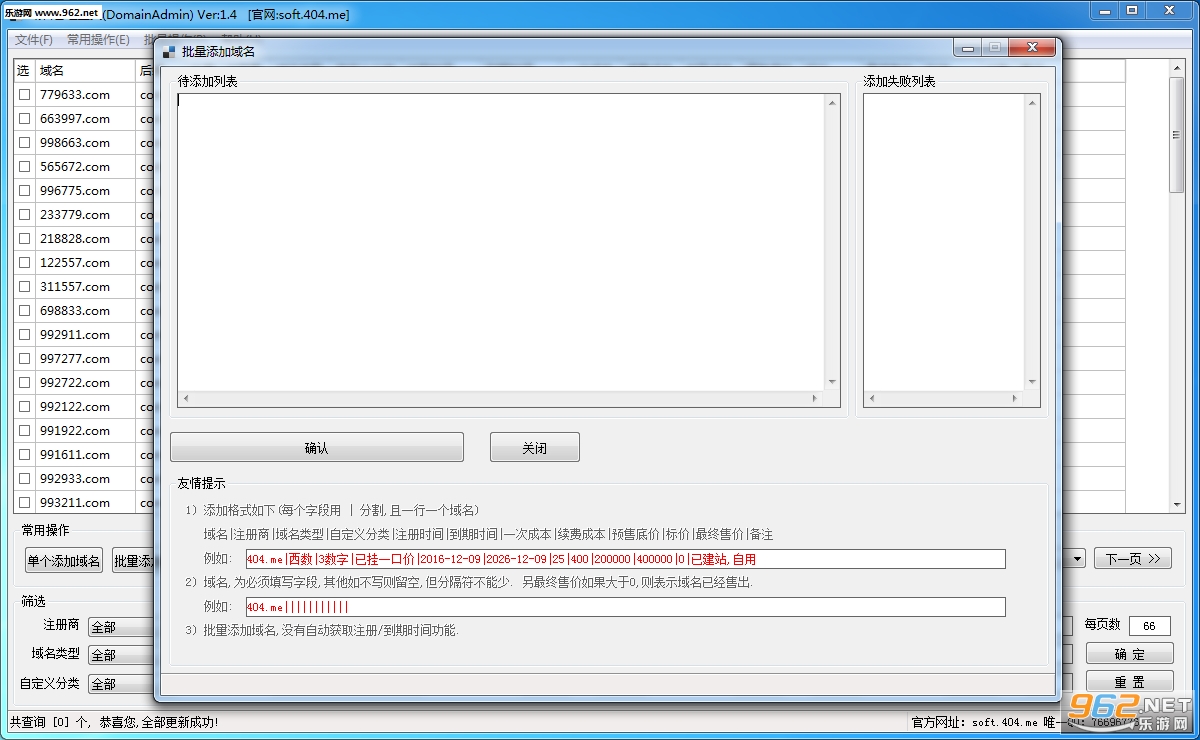Image resolution: width=1200 pixels, height=740 pixels.
Task: Click the 选 column header
Action: coord(24,70)
